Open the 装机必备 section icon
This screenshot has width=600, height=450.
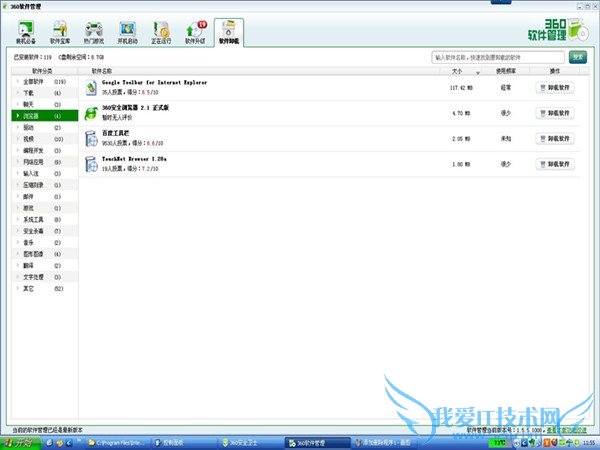point(26,32)
